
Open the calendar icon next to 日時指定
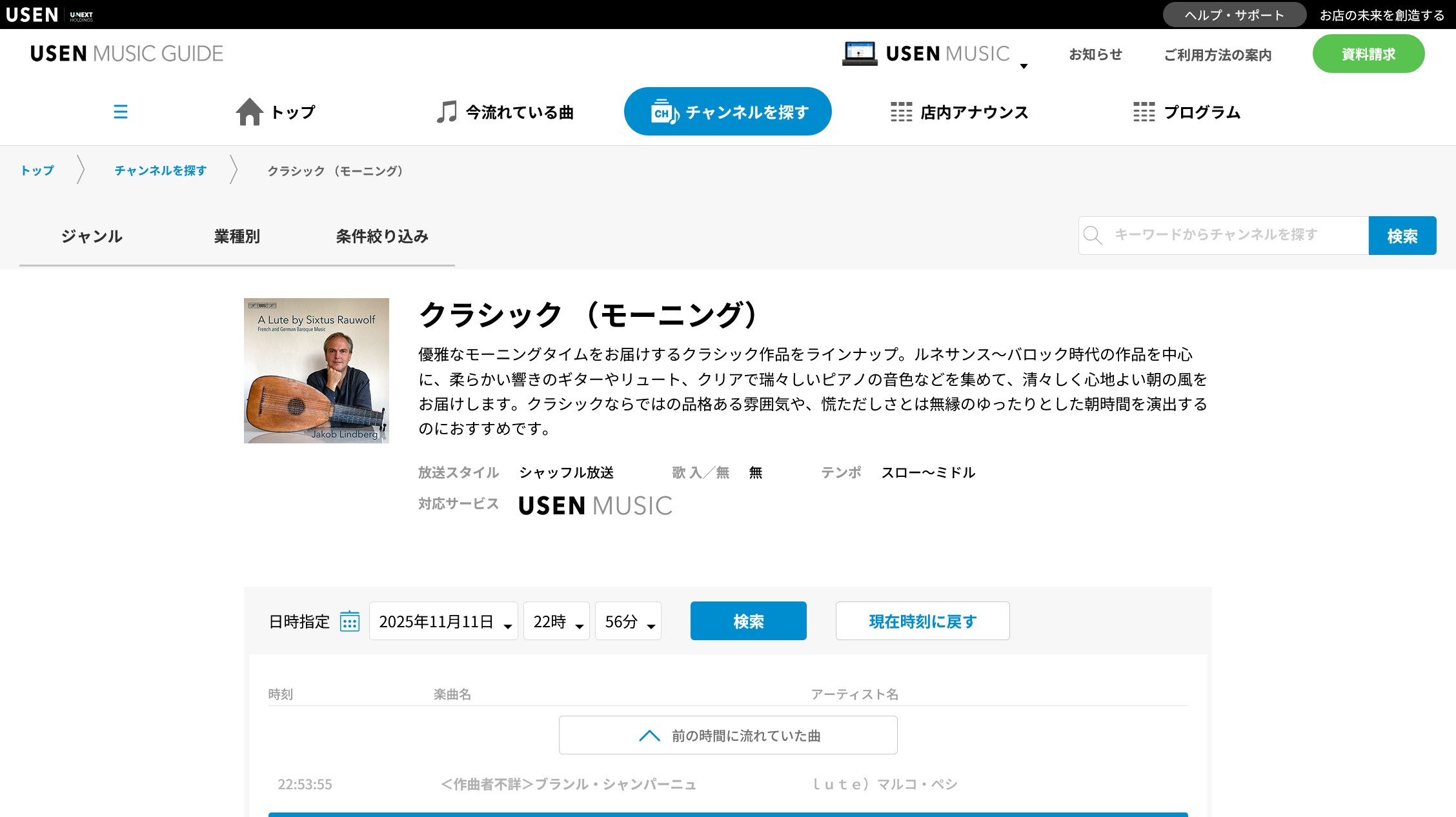[x=349, y=621]
